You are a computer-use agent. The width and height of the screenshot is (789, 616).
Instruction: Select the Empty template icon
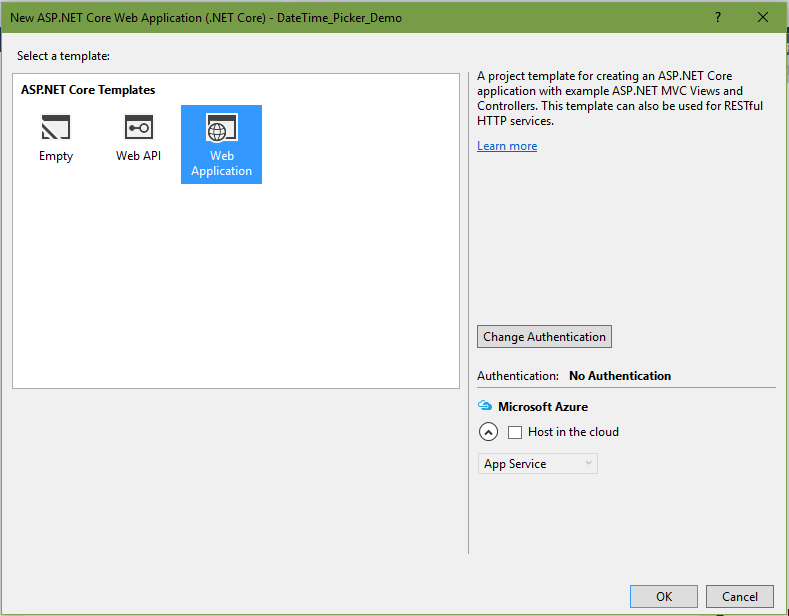[x=56, y=127]
